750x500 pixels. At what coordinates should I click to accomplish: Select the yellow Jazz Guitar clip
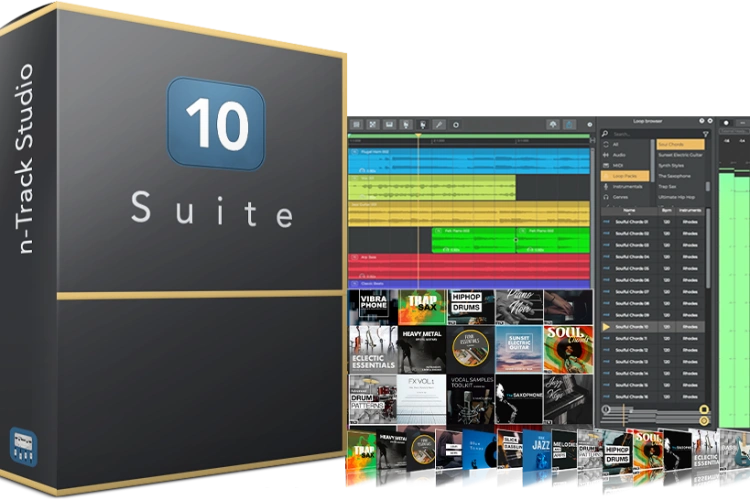[x=469, y=214]
